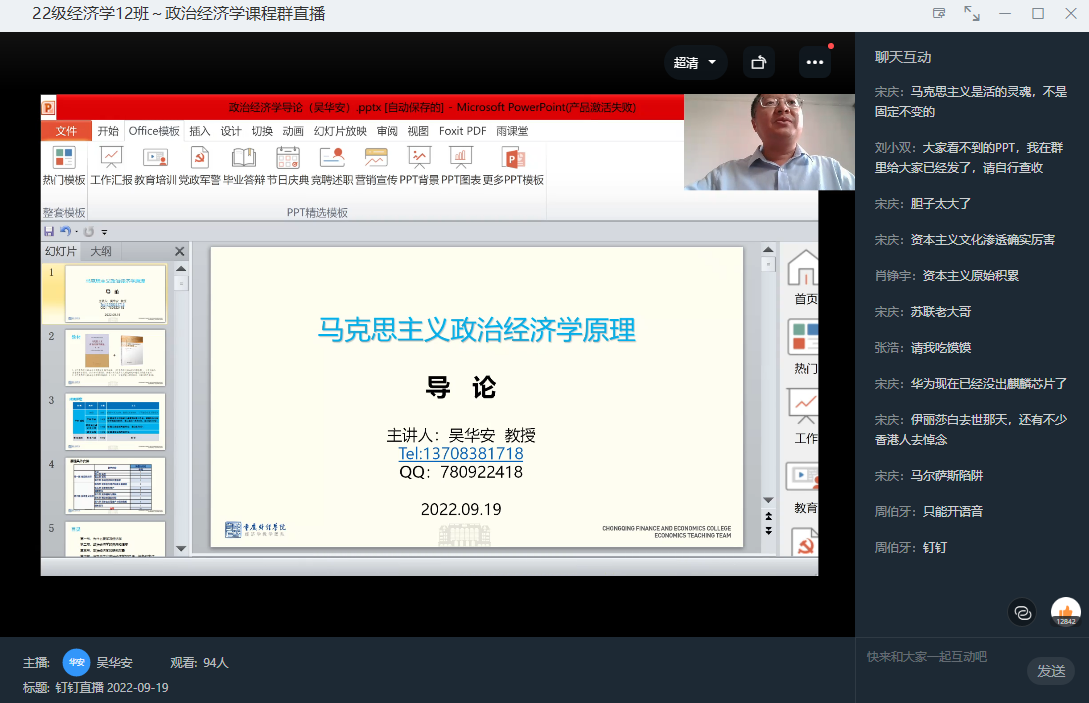Select slide 3 thumbnail in slide panel
Screen dimensions: 1089x703
[x=115, y=420]
